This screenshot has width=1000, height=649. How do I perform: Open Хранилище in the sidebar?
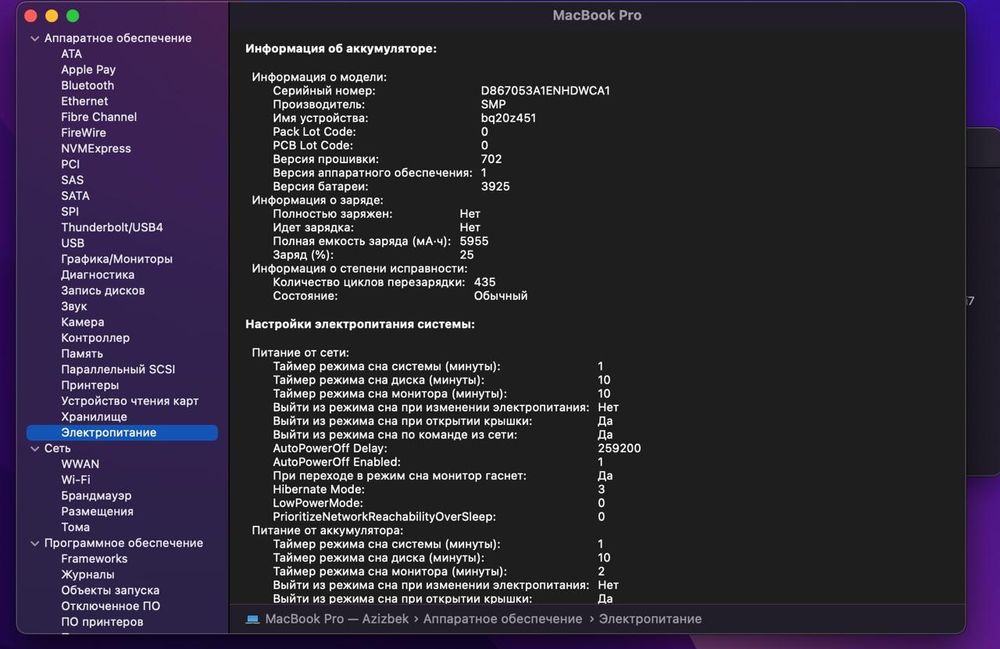[94, 417]
